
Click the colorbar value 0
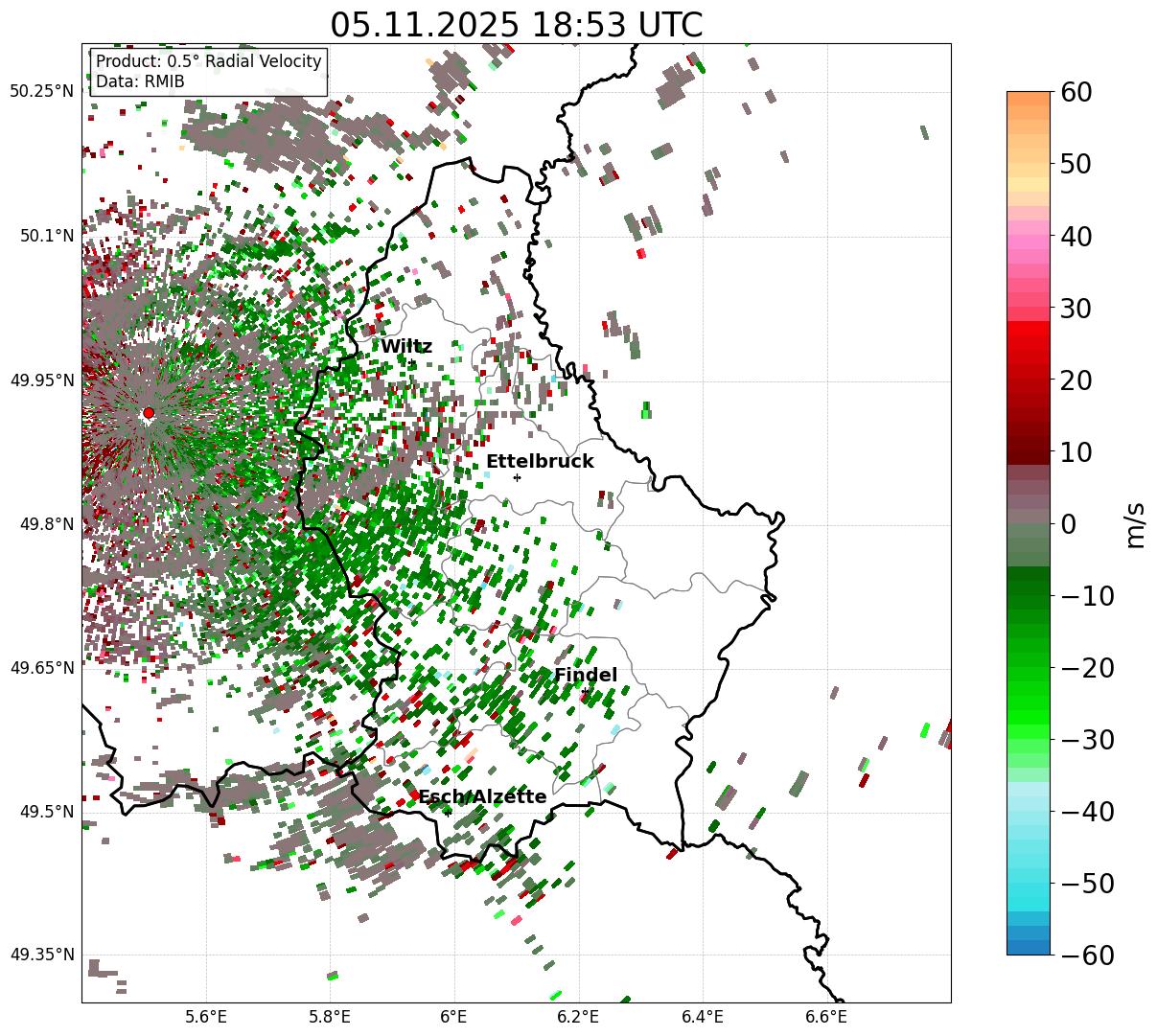(1067, 524)
